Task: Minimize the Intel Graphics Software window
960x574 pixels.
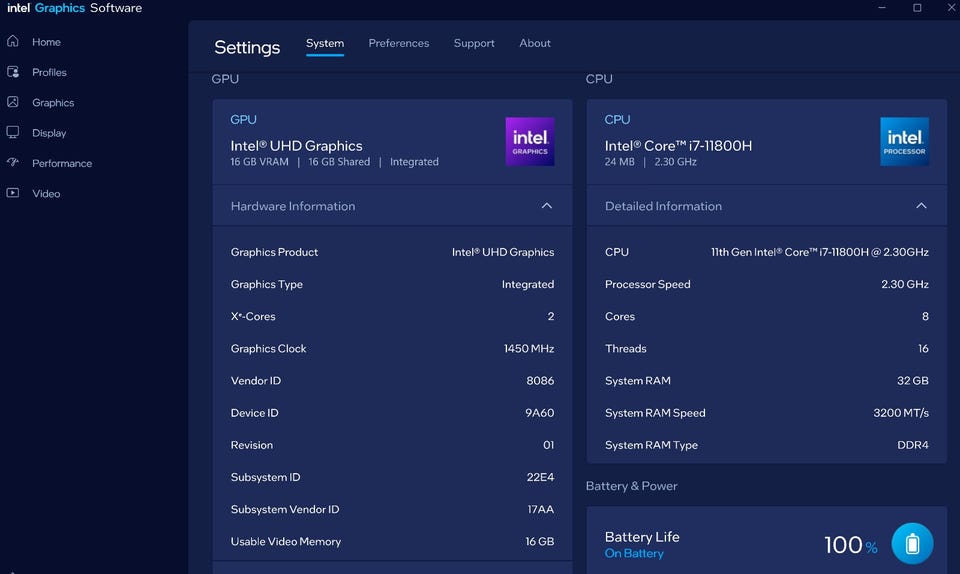Action: click(882, 7)
